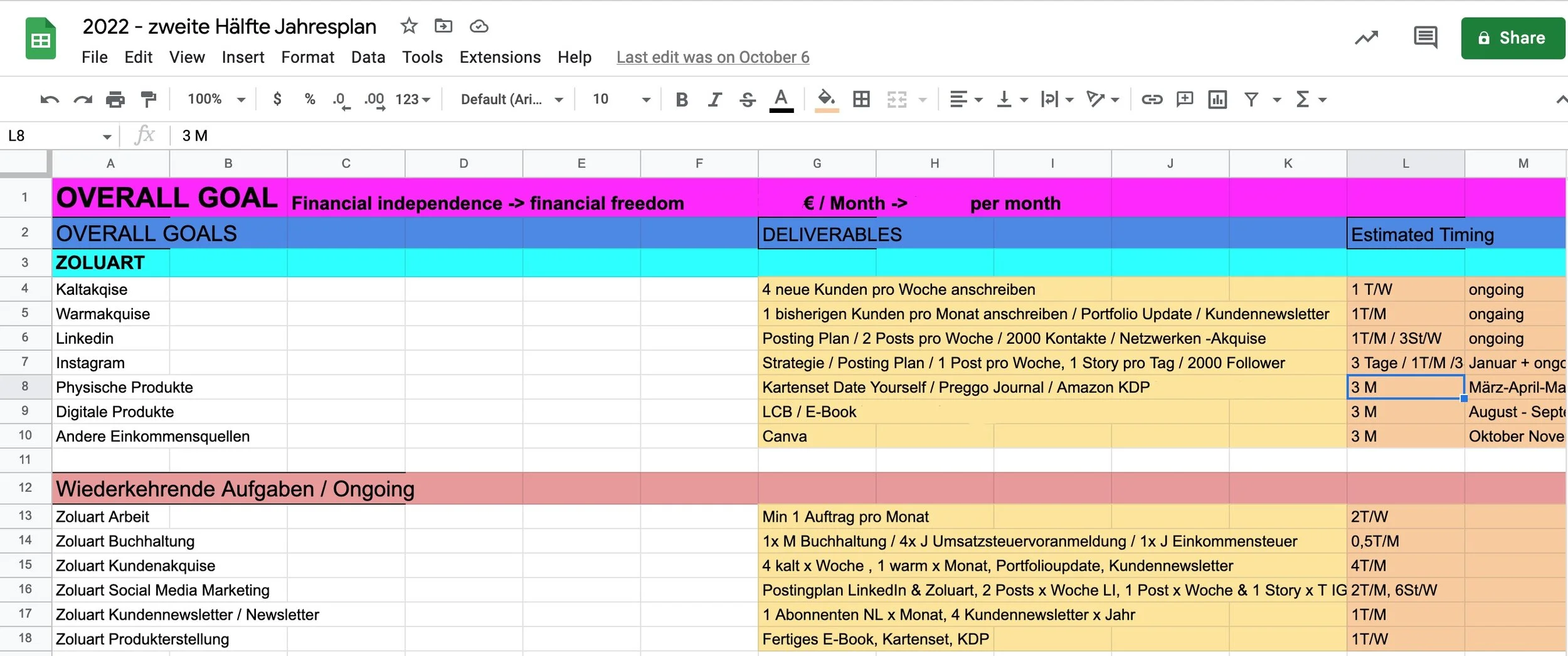Open the Help menu
Viewport: 1568px width, 656px height.
pos(575,57)
